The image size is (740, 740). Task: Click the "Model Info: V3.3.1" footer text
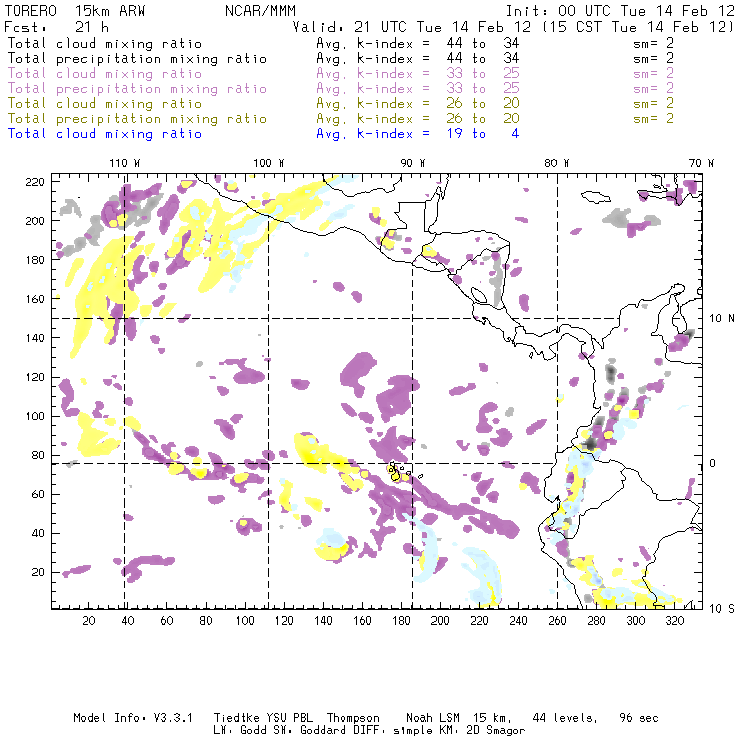coord(133,718)
